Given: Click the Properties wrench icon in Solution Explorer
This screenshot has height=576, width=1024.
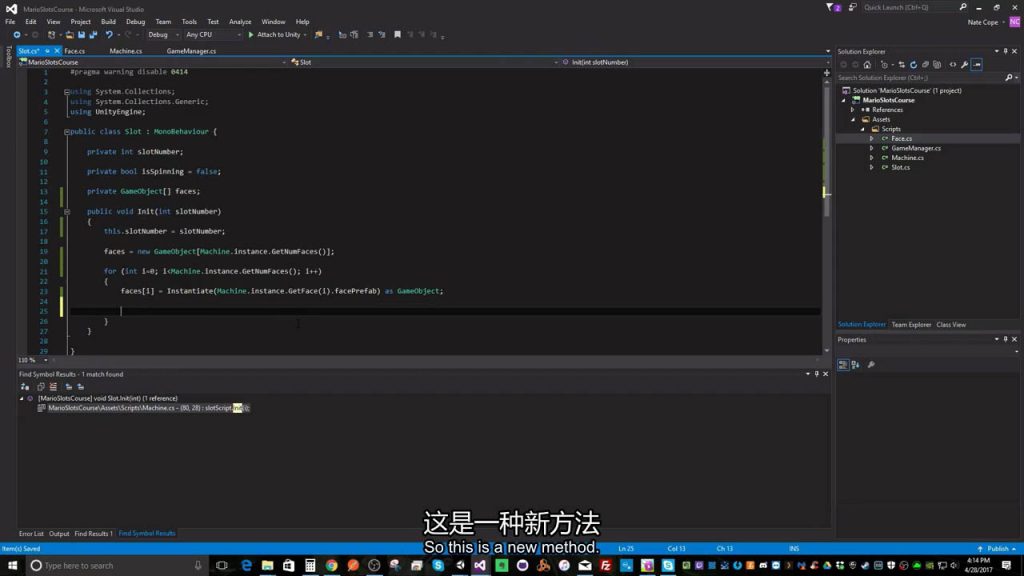Looking at the screenshot, I should [964, 63].
